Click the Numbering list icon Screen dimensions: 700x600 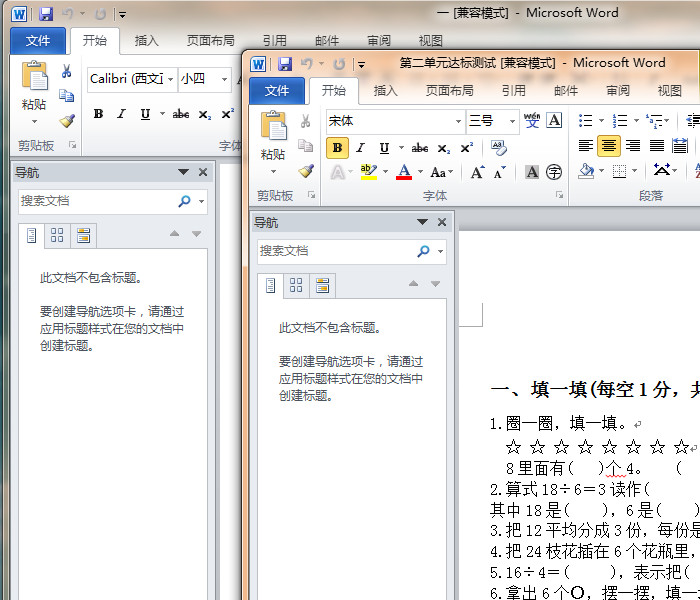point(620,121)
